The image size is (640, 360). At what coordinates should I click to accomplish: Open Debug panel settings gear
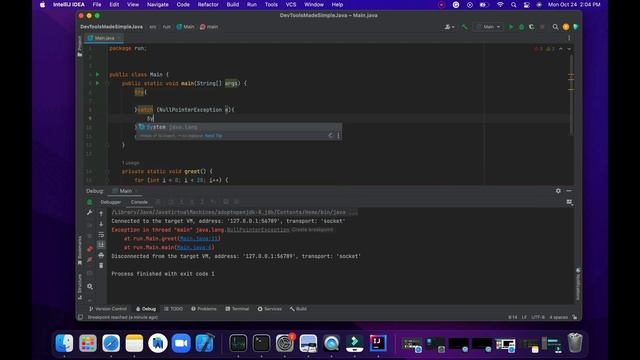[558, 191]
